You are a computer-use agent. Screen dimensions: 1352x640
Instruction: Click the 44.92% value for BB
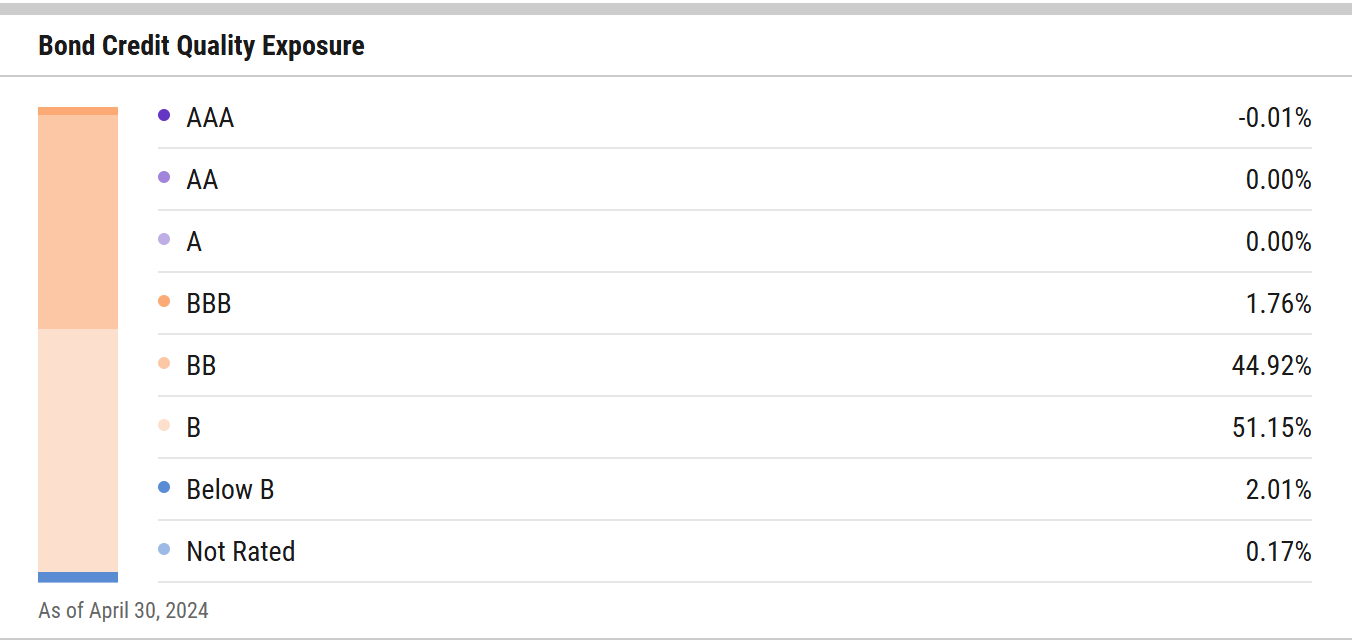point(1271,366)
